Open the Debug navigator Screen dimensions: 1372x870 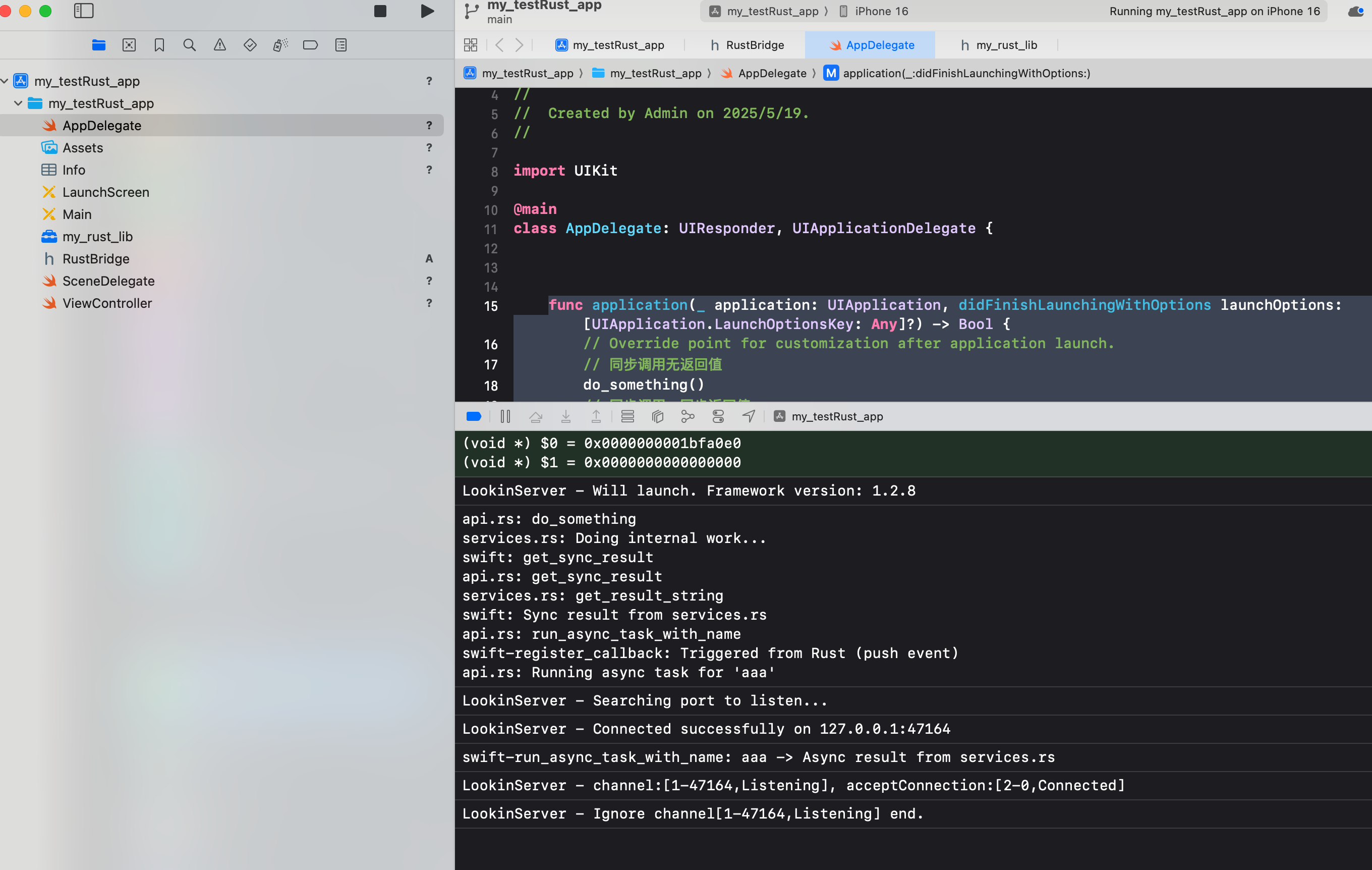coord(280,45)
